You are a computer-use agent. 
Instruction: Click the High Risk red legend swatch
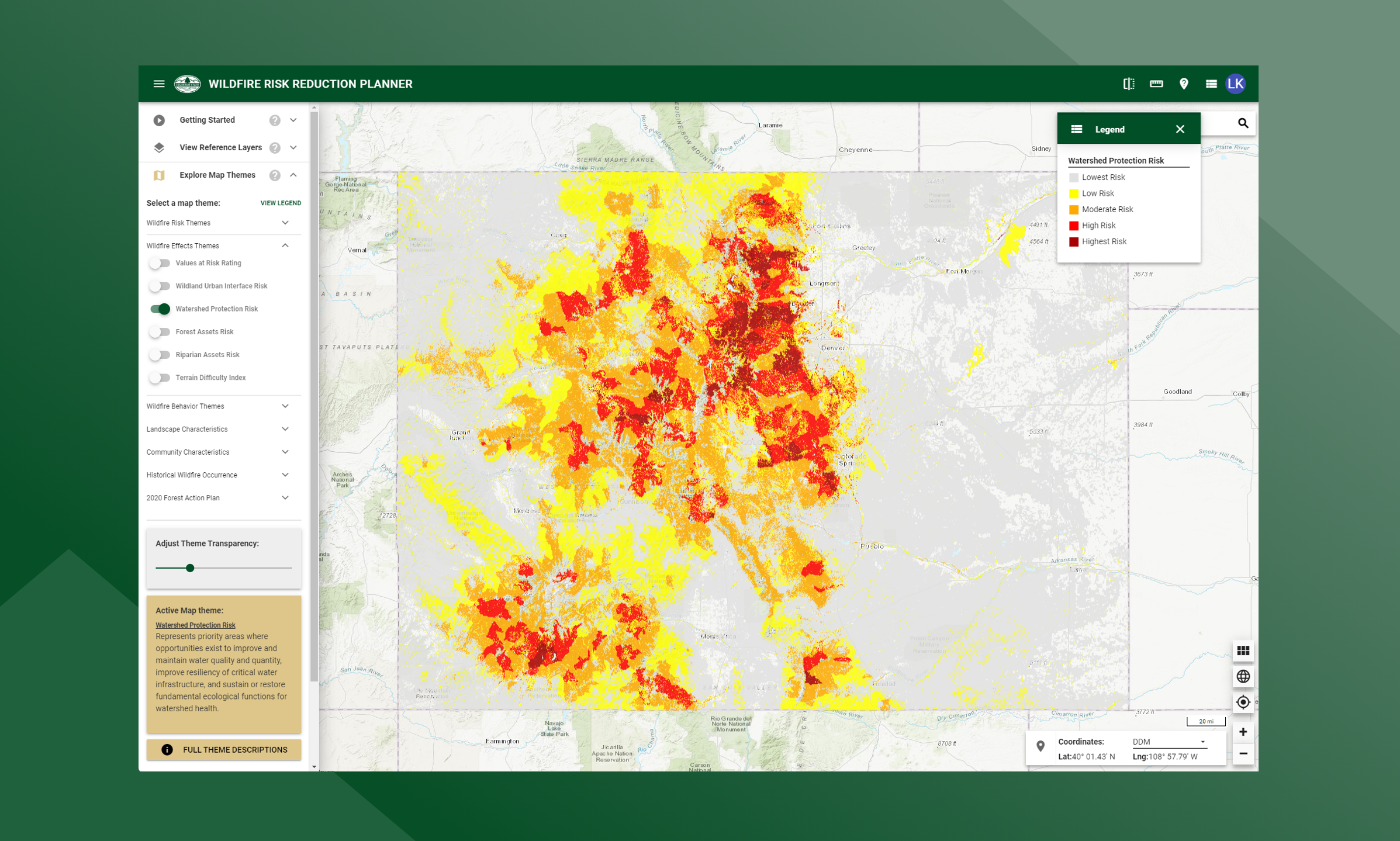(1074, 226)
